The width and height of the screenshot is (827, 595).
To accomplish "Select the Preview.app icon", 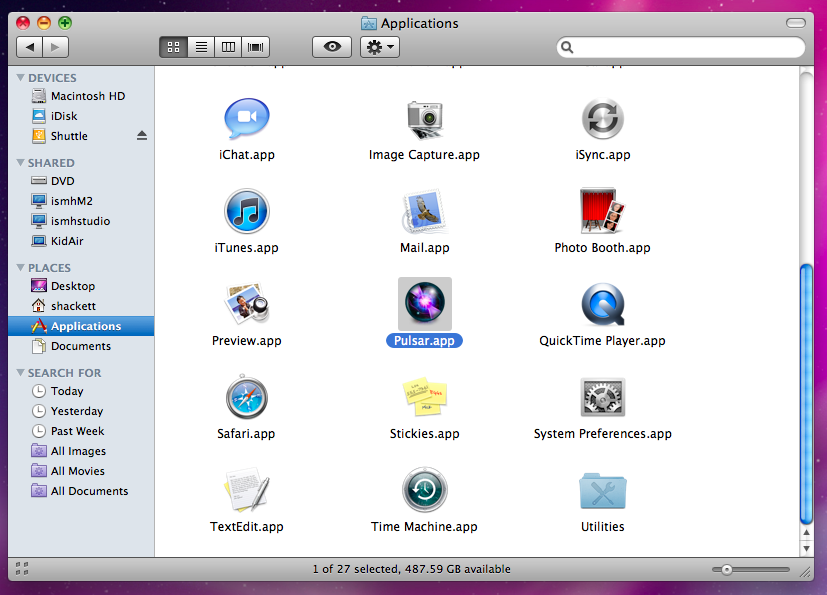I will click(x=247, y=303).
